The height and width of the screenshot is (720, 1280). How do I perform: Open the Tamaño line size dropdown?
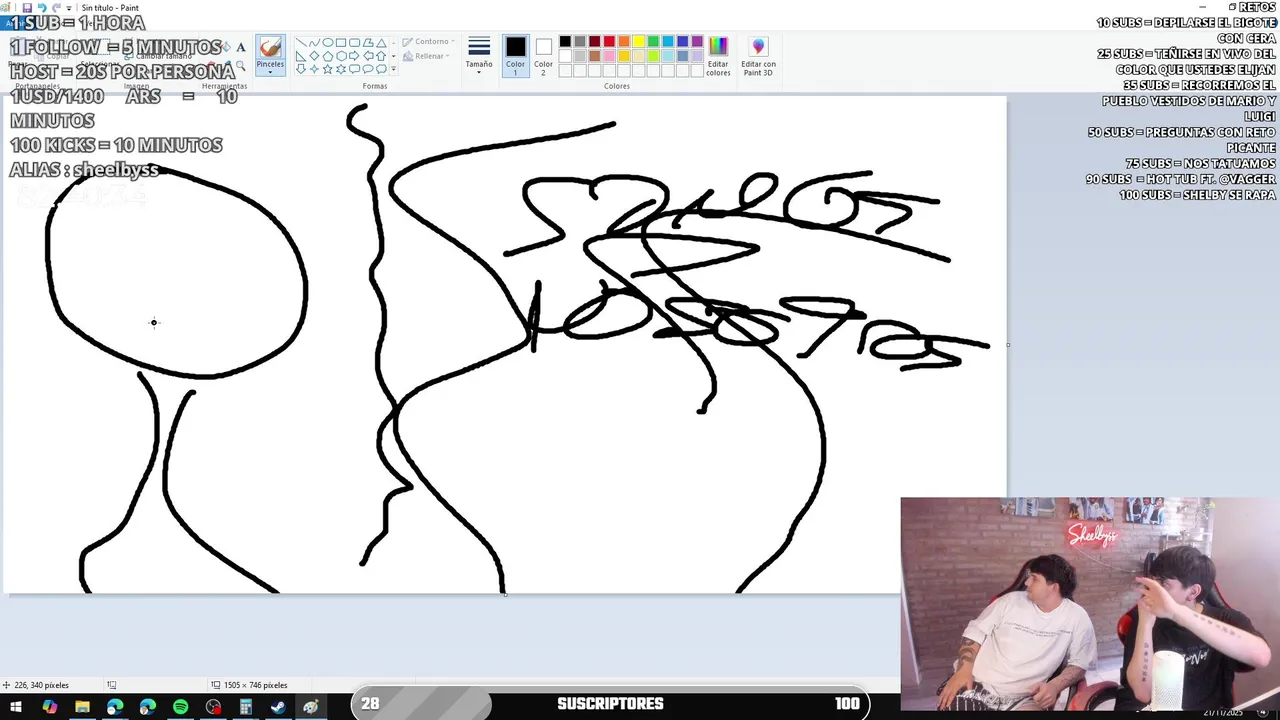tap(479, 56)
